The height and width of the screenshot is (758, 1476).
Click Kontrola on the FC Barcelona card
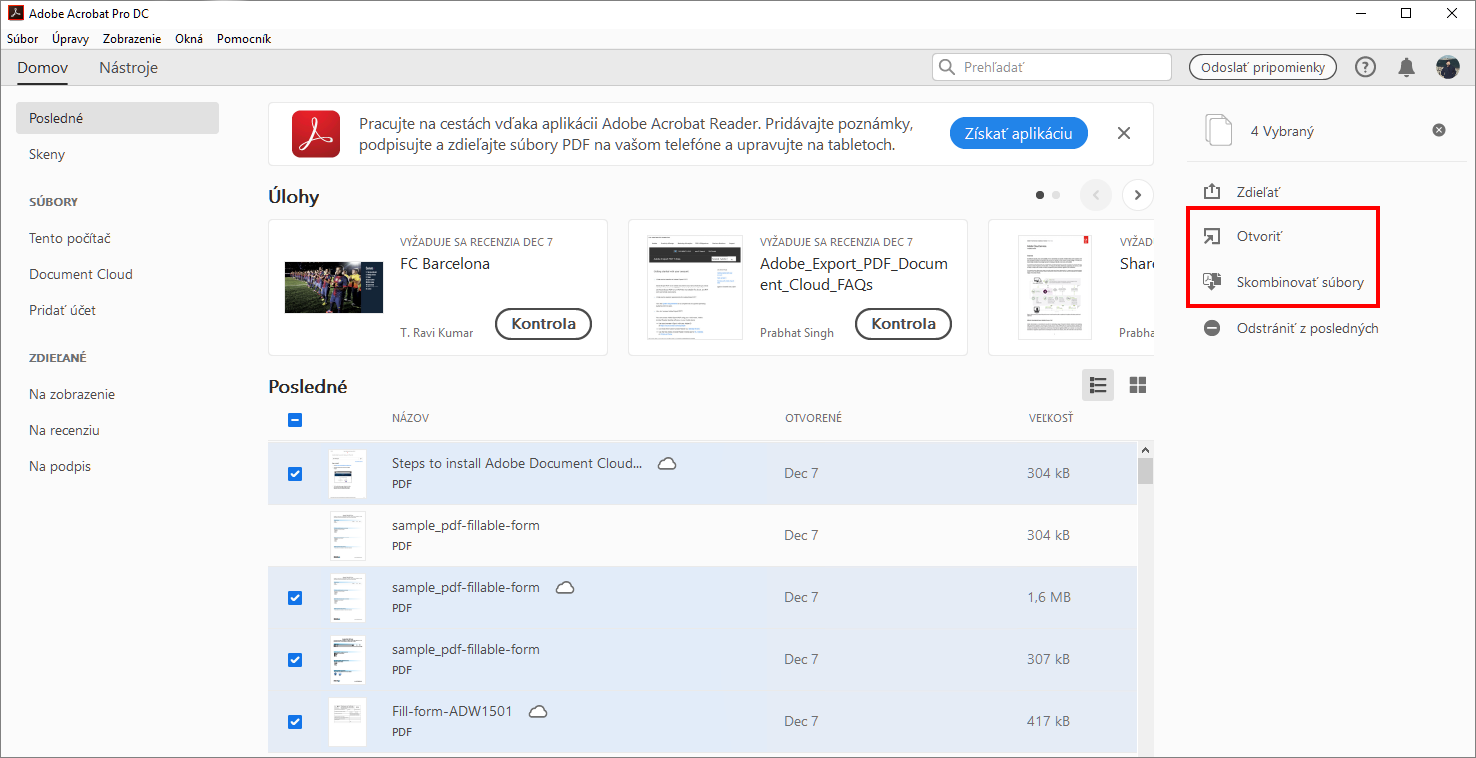[x=544, y=324]
